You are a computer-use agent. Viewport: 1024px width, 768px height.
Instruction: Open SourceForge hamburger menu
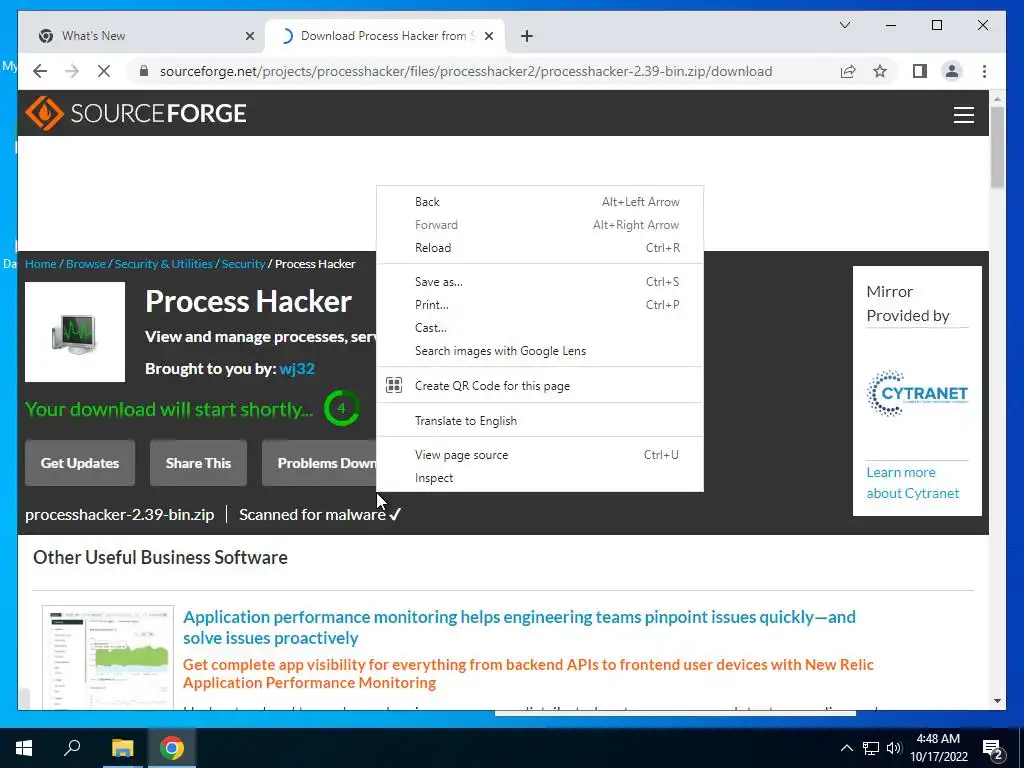click(963, 114)
